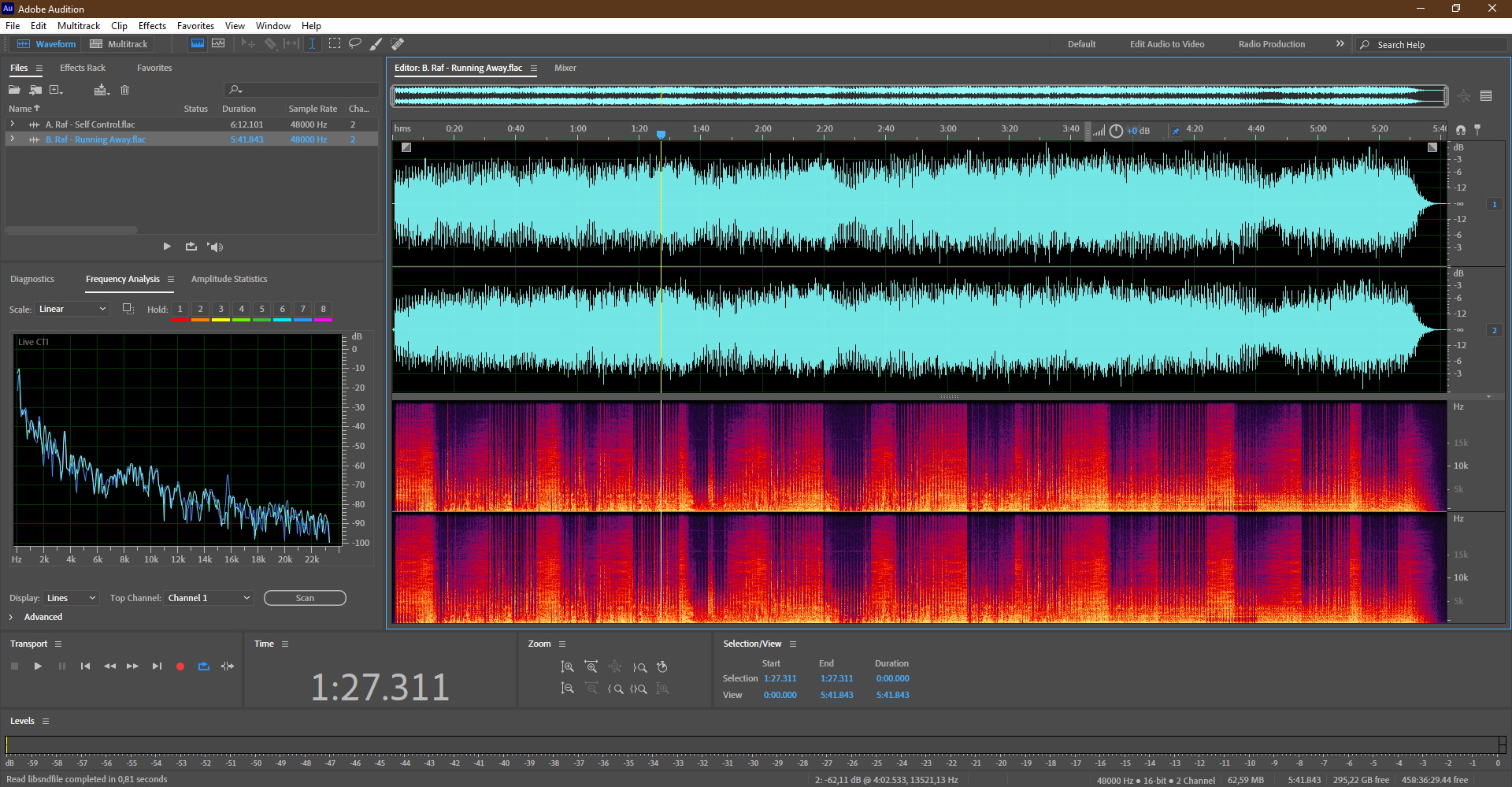Image resolution: width=1512 pixels, height=787 pixels.
Task: Toggle the Spectral Frequency Display
Action: pos(198,44)
